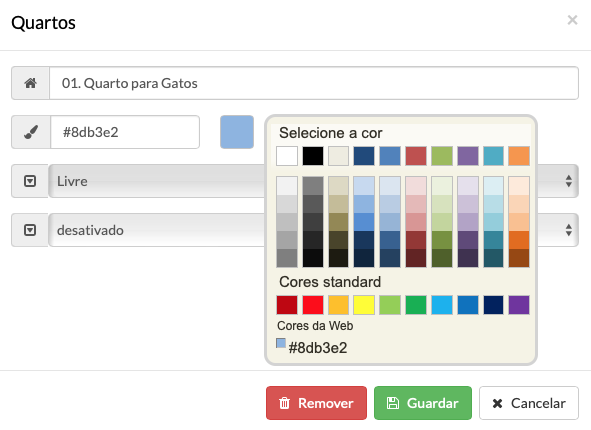591x430 pixels.
Task: Pick the bright red standard color
Action: coord(313,305)
